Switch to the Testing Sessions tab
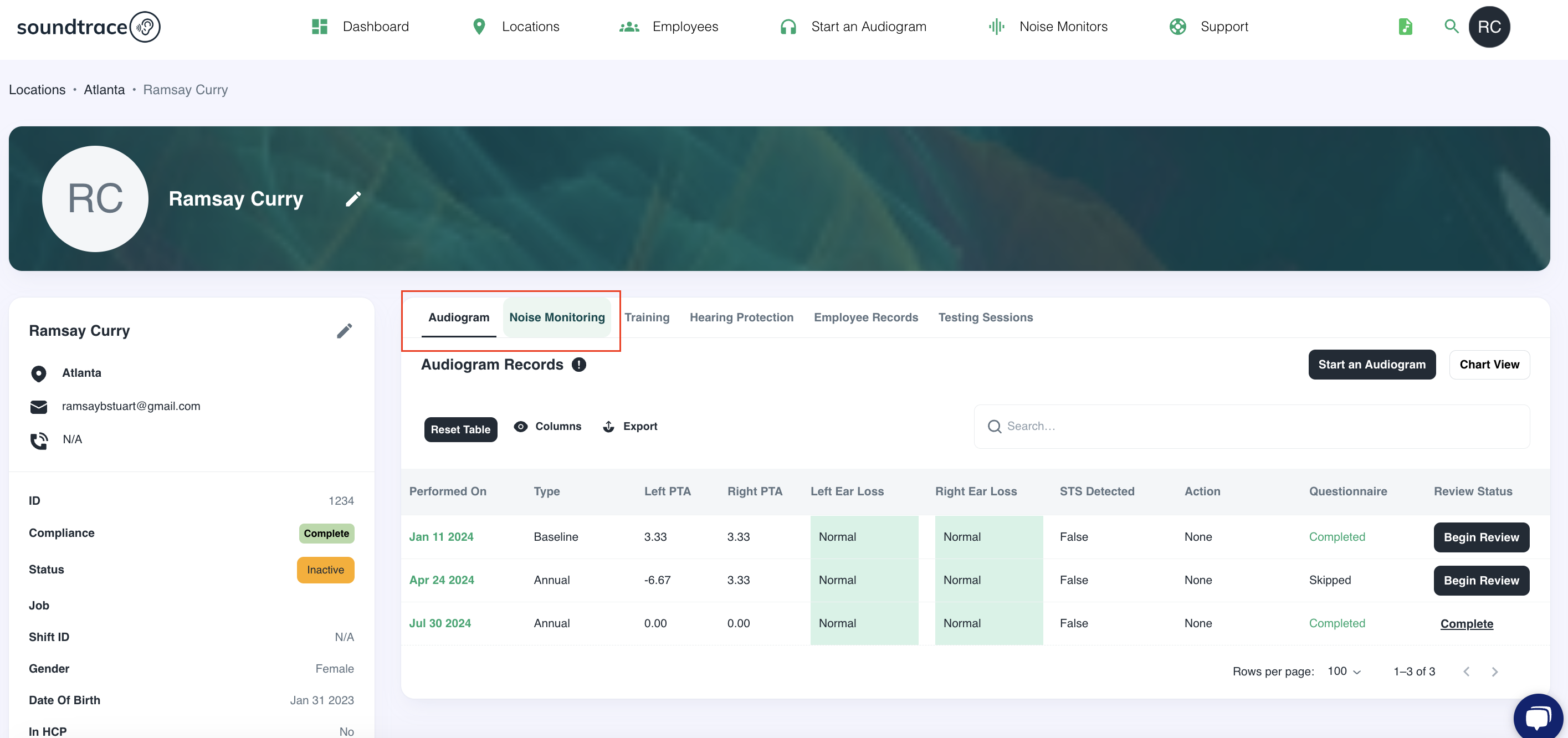Screen dimensions: 1568x738 point(986,317)
